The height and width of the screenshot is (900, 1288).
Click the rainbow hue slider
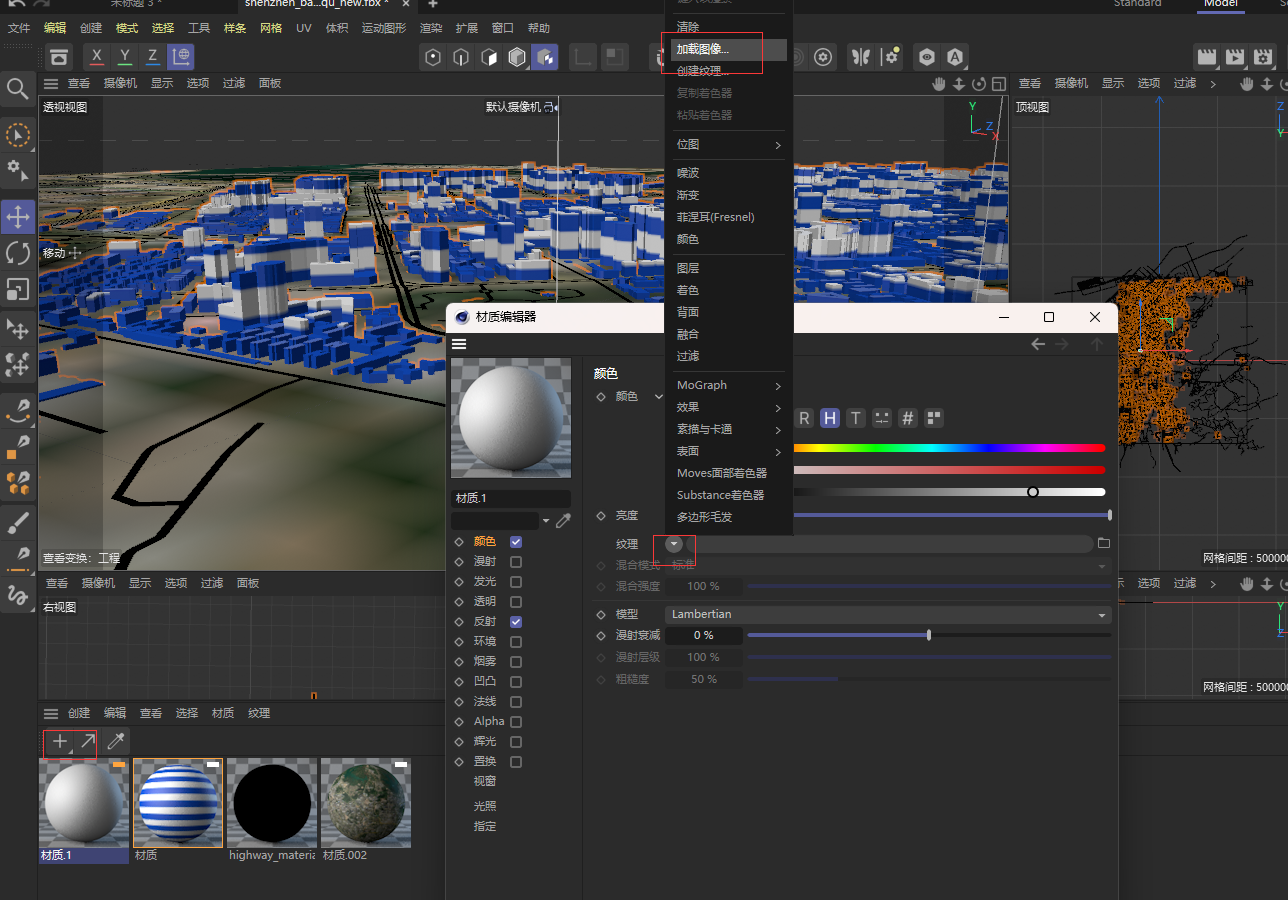(x=948, y=448)
